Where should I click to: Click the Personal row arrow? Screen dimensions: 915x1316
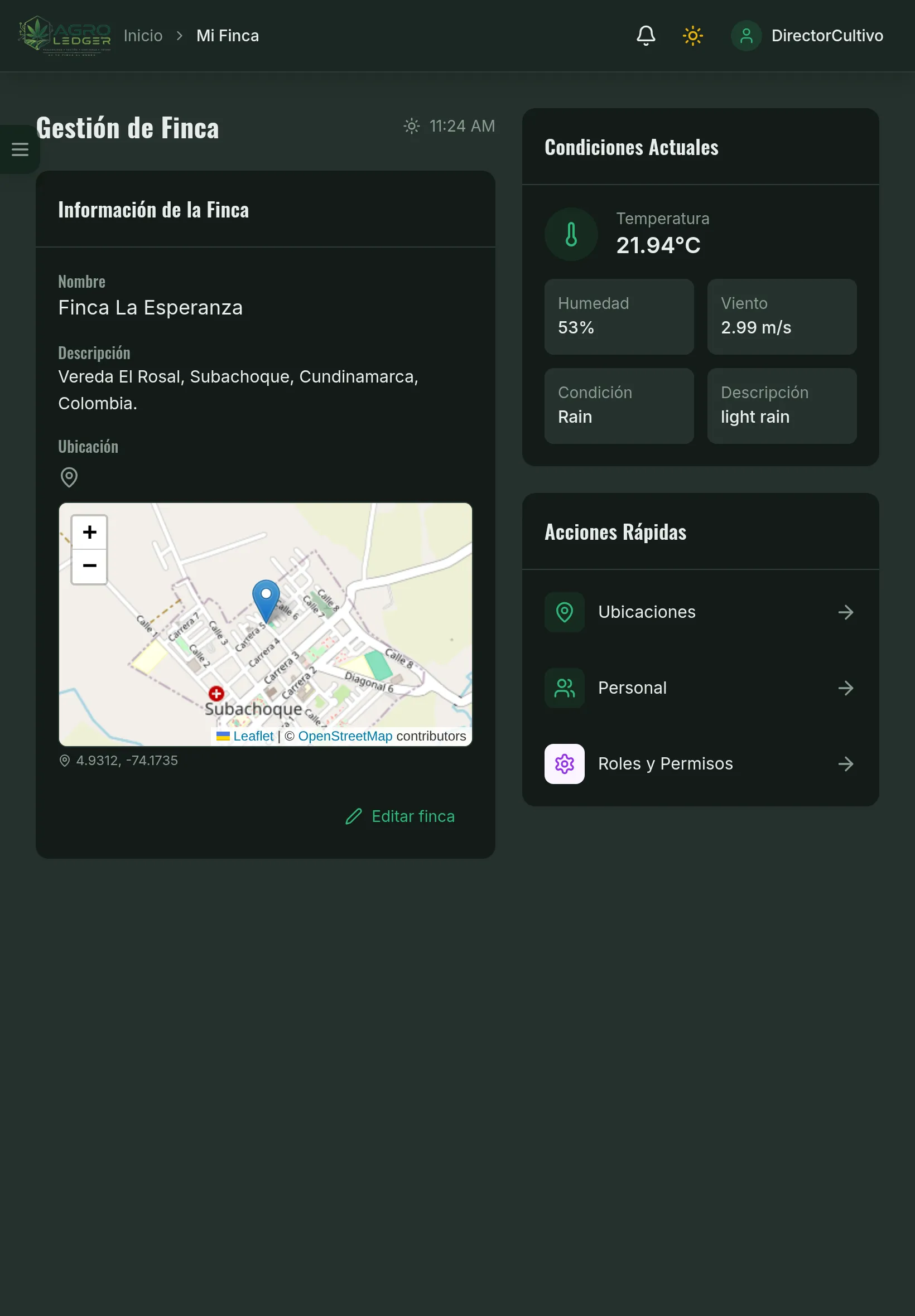coord(846,688)
